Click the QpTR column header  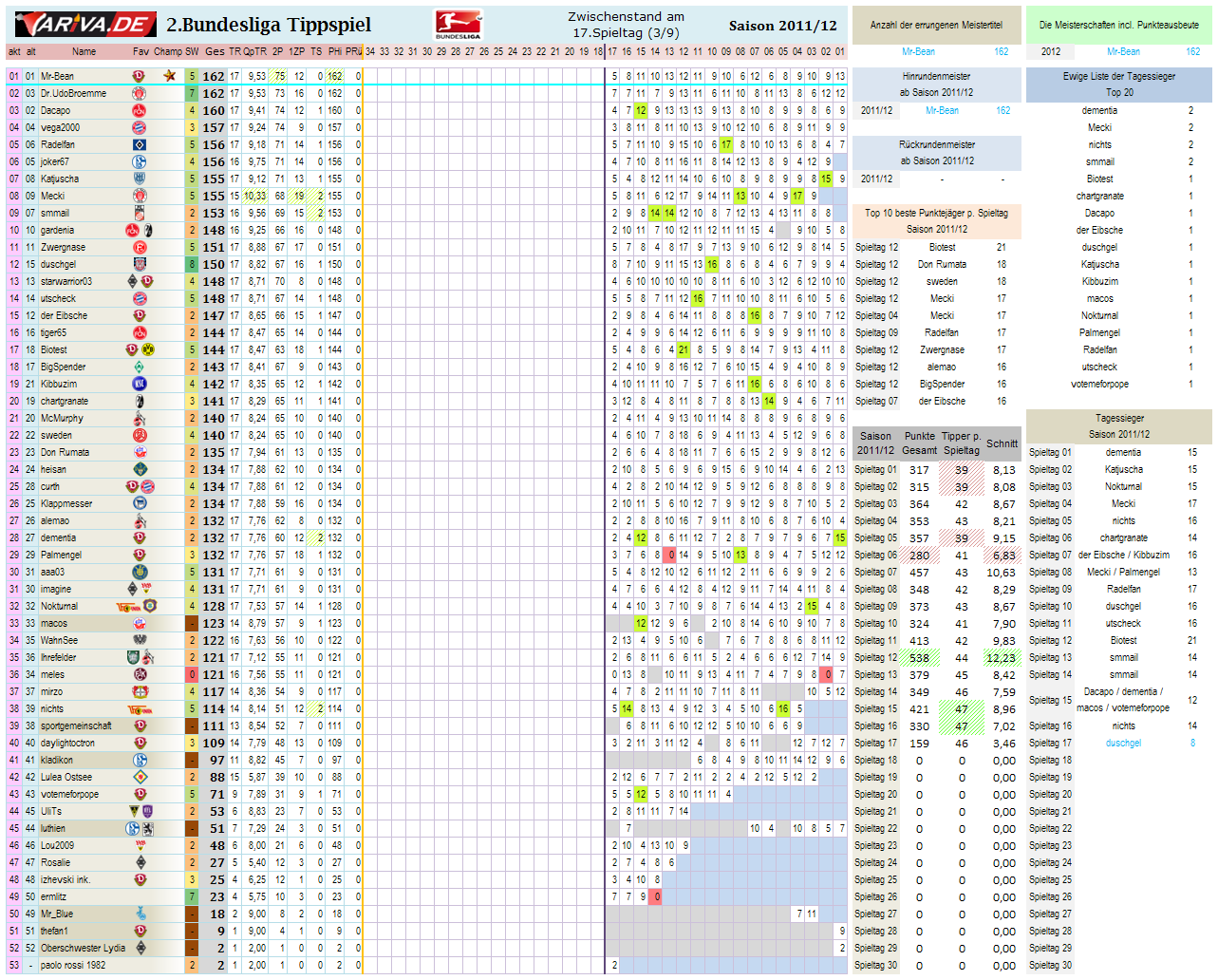click(254, 51)
